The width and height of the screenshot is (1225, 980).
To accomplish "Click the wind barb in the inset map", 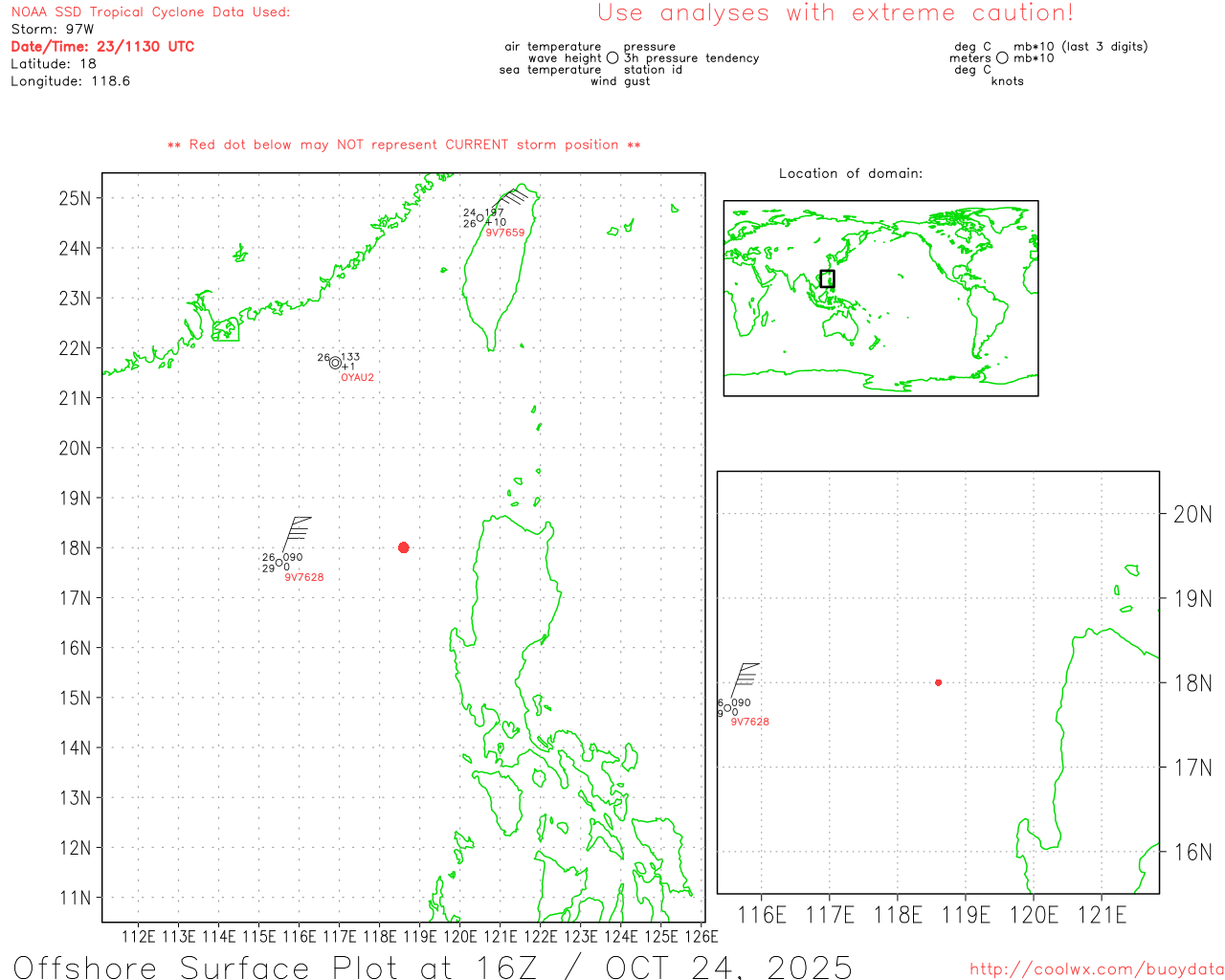I will [x=744, y=679].
